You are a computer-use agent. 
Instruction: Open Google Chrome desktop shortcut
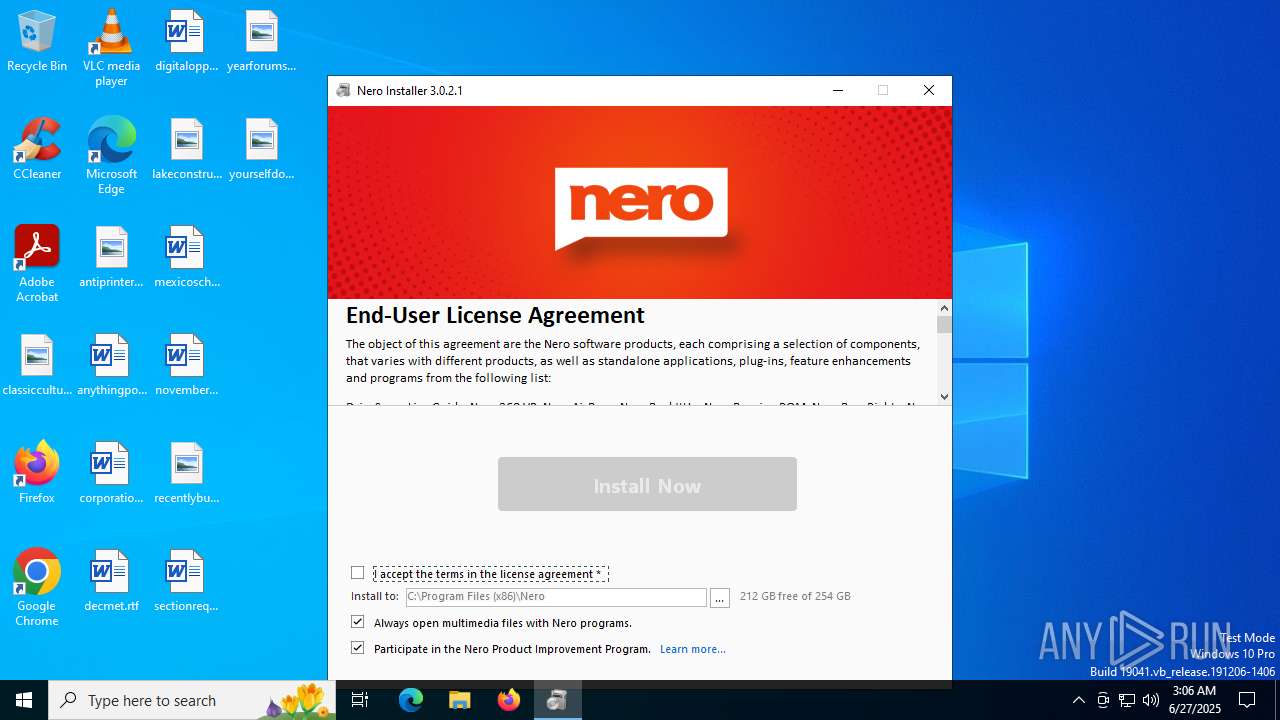(37, 588)
